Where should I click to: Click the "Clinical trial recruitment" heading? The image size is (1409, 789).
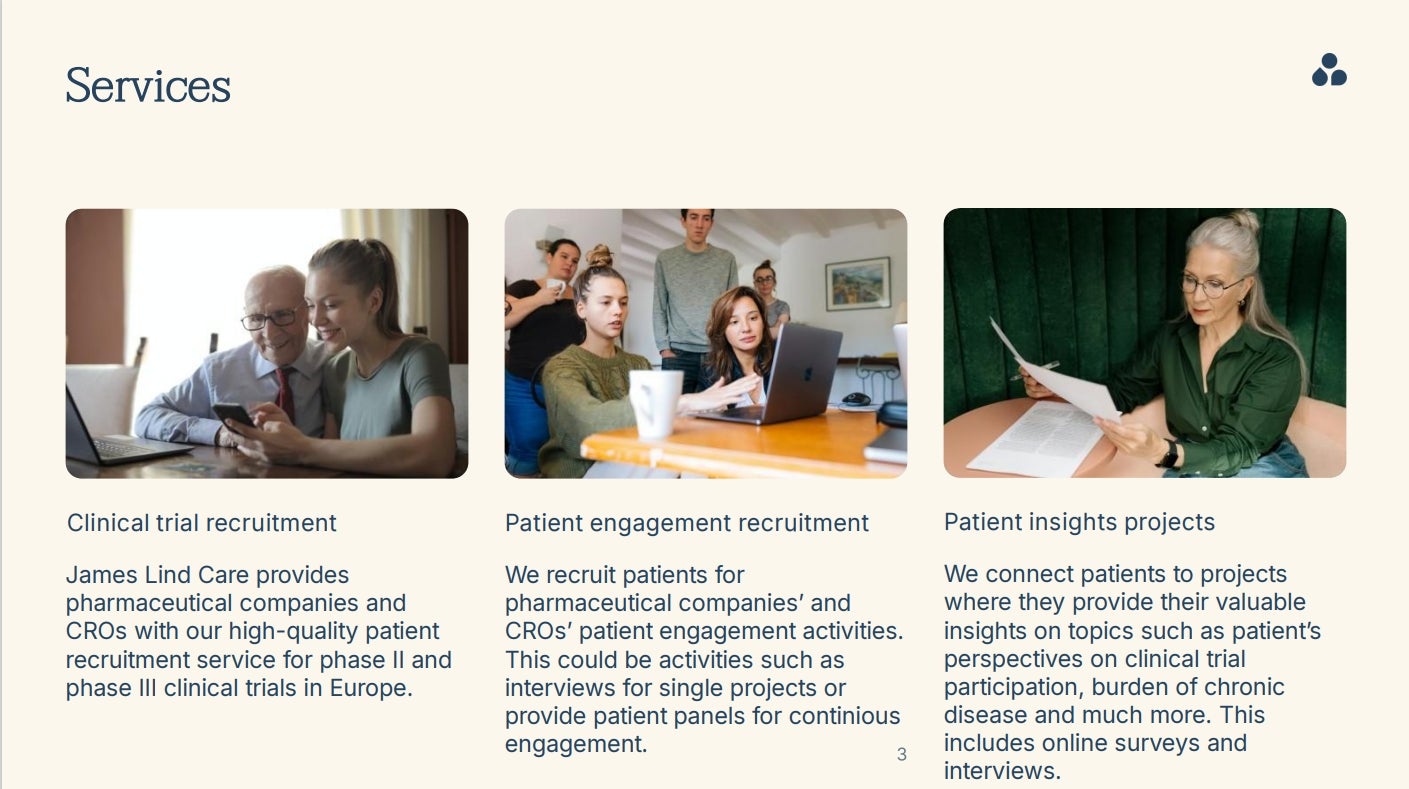click(x=202, y=523)
